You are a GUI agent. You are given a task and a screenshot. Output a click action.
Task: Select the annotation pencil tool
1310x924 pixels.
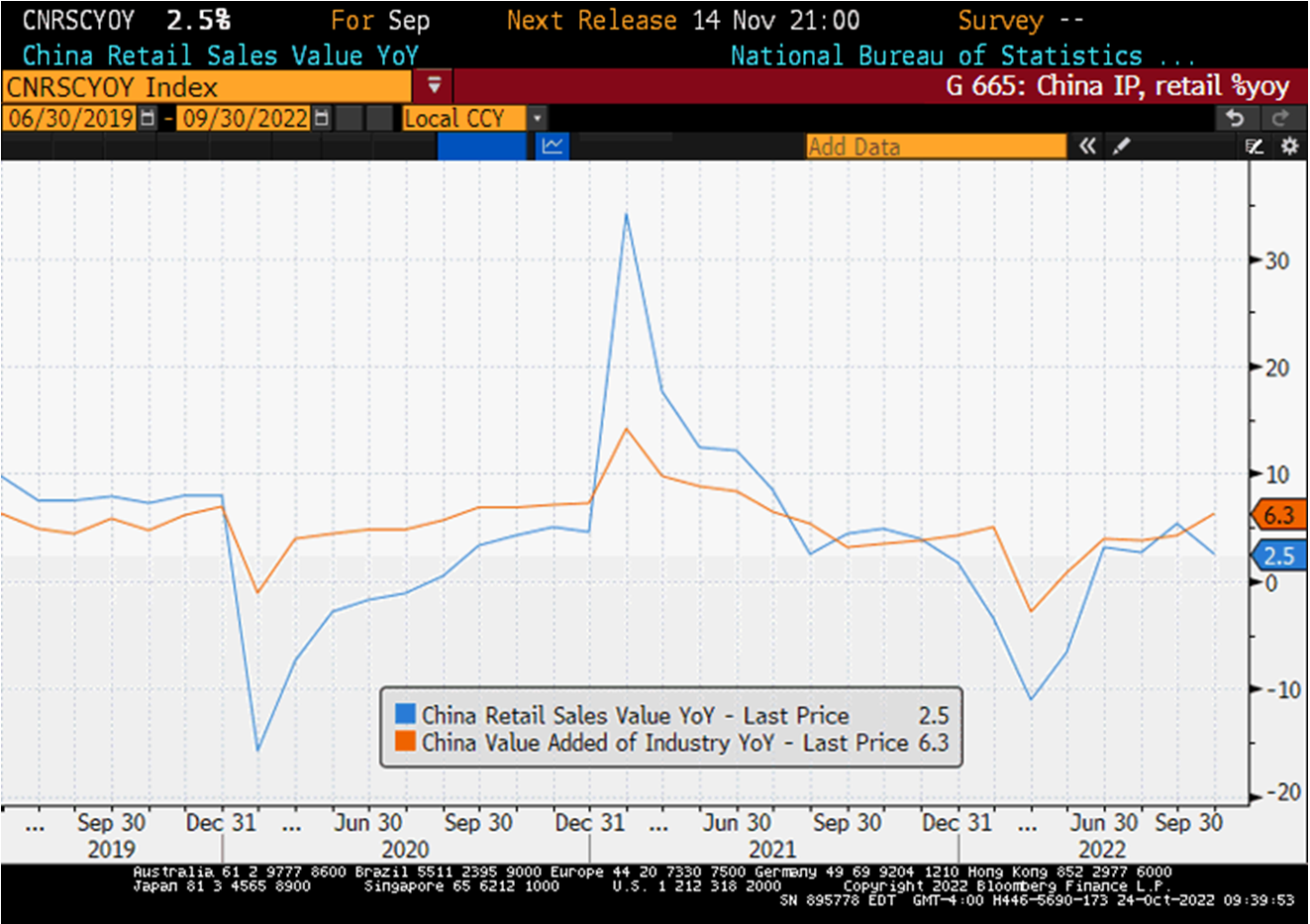coord(1123,146)
